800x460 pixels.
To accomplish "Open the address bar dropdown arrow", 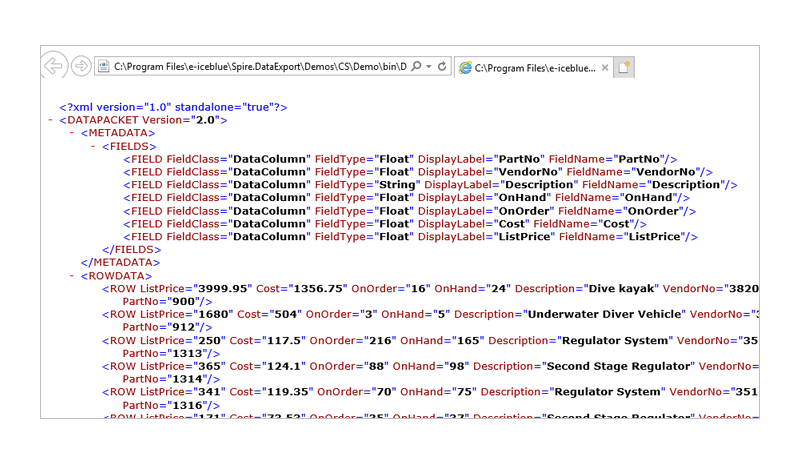I will point(428,67).
